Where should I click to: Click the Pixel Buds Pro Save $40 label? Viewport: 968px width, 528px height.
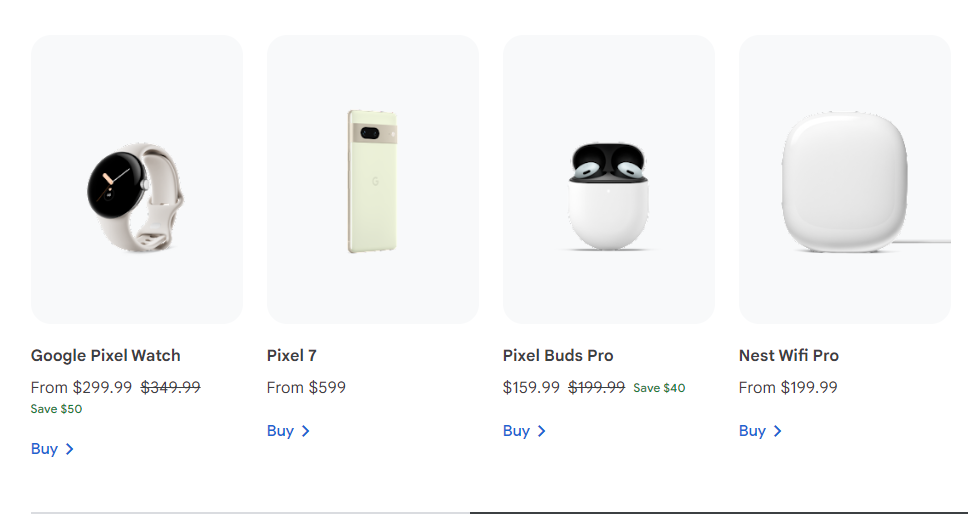click(x=659, y=388)
